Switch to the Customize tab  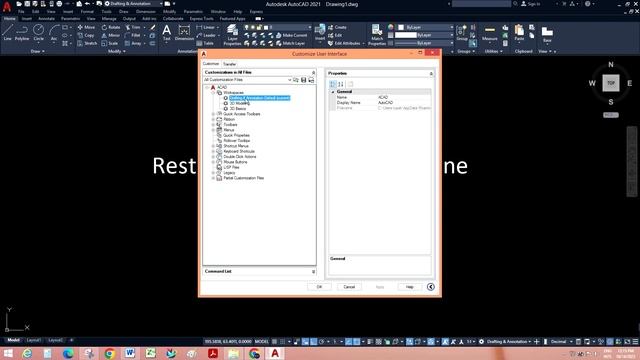211,64
